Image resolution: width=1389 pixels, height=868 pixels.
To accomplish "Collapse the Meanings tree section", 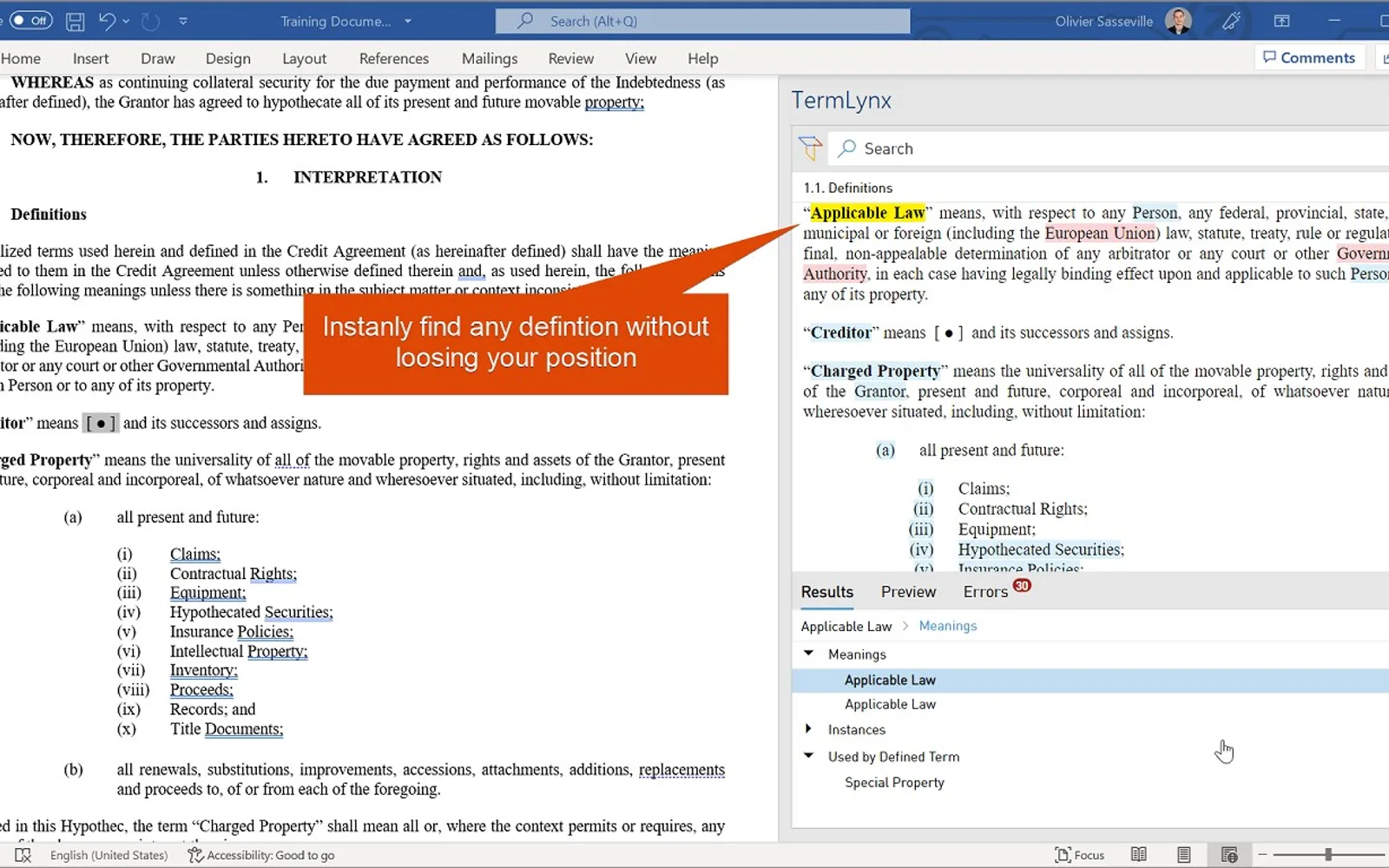I will [x=808, y=654].
